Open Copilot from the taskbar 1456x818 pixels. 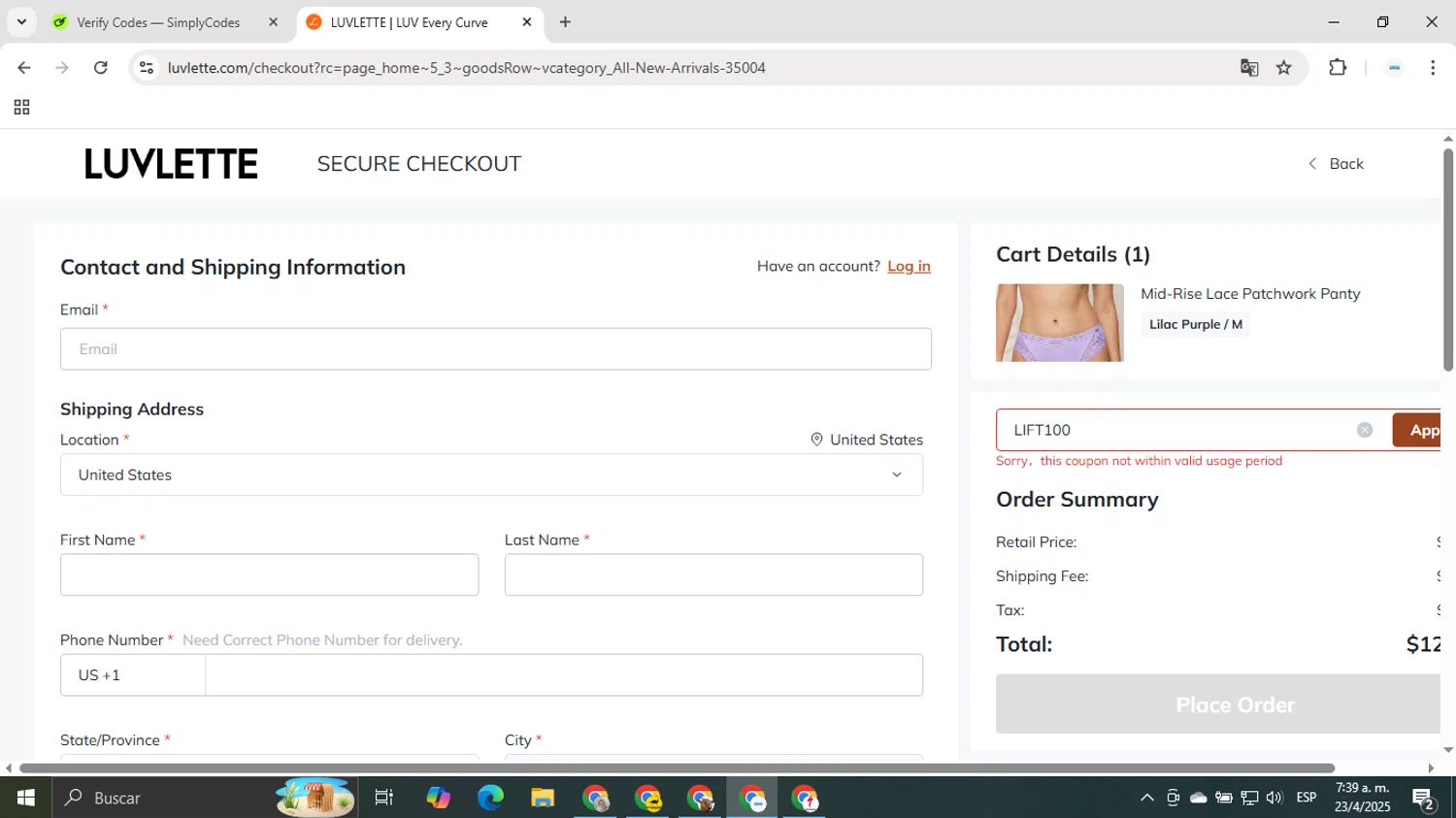click(439, 798)
